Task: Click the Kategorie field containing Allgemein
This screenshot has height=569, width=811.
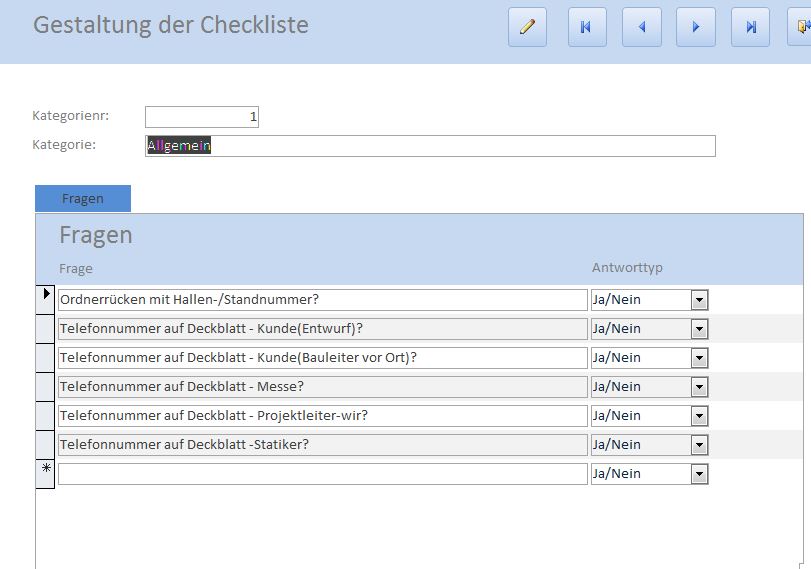Action: click(x=430, y=146)
